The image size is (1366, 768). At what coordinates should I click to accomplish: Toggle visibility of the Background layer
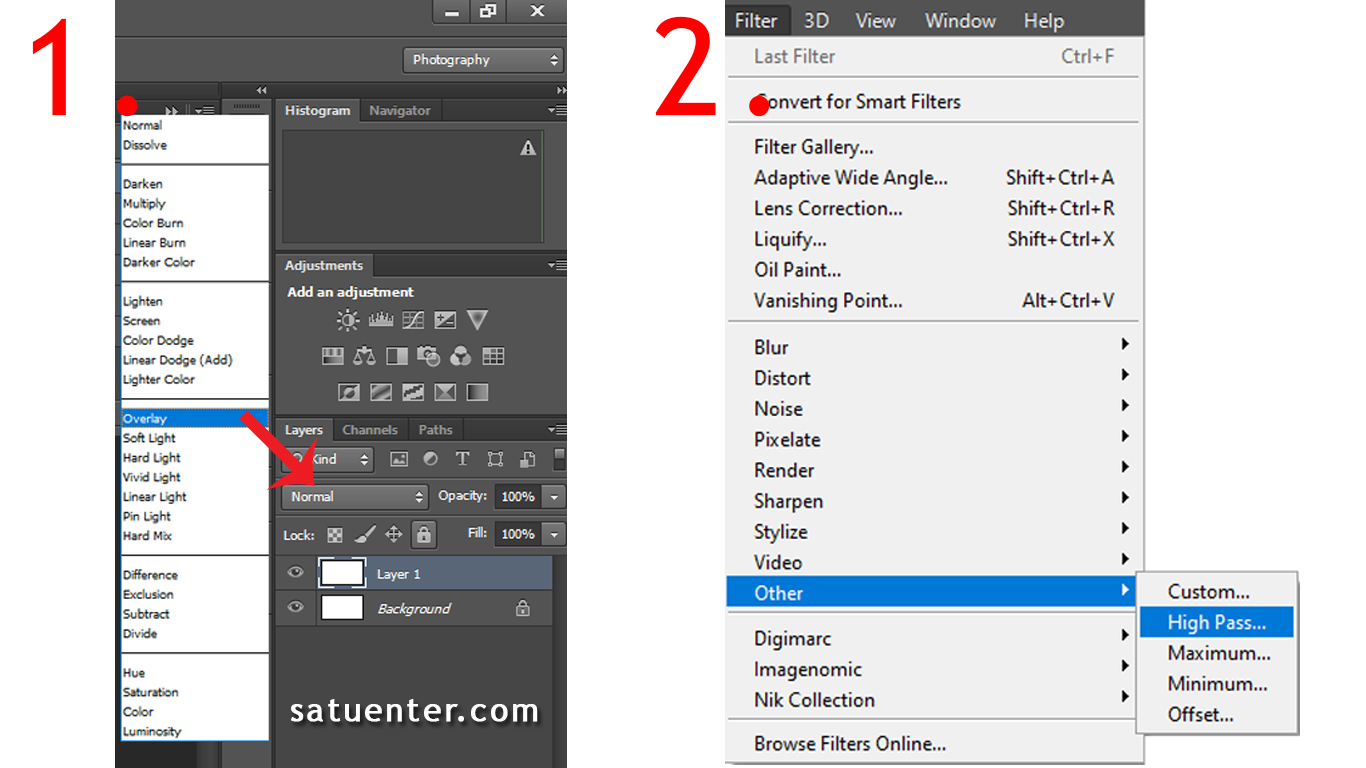coord(295,607)
